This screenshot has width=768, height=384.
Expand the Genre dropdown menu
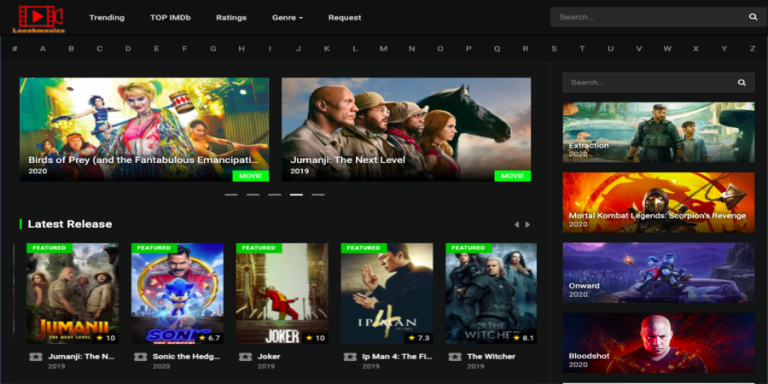click(288, 18)
